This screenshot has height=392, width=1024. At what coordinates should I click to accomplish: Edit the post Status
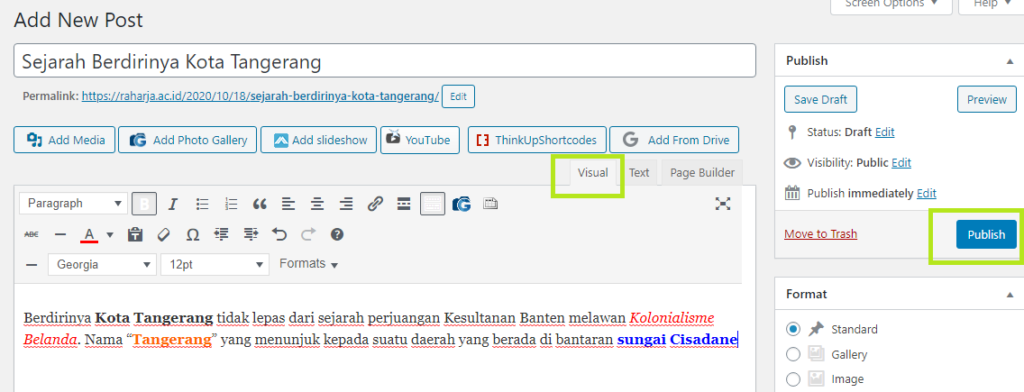click(884, 132)
